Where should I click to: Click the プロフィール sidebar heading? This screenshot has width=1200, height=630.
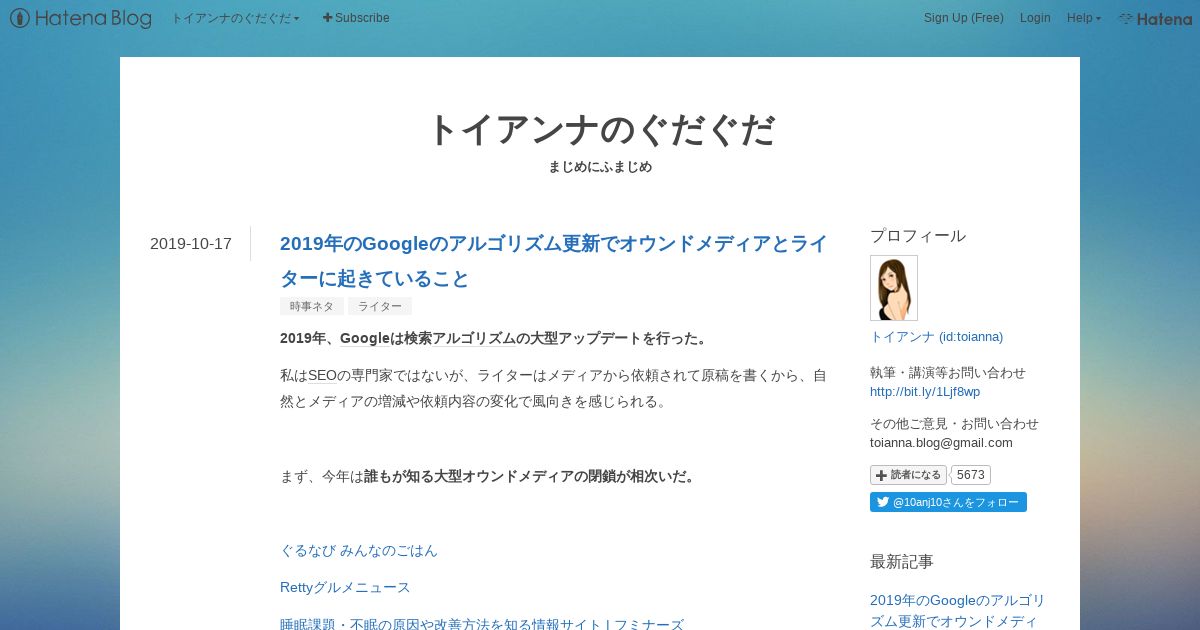(918, 236)
